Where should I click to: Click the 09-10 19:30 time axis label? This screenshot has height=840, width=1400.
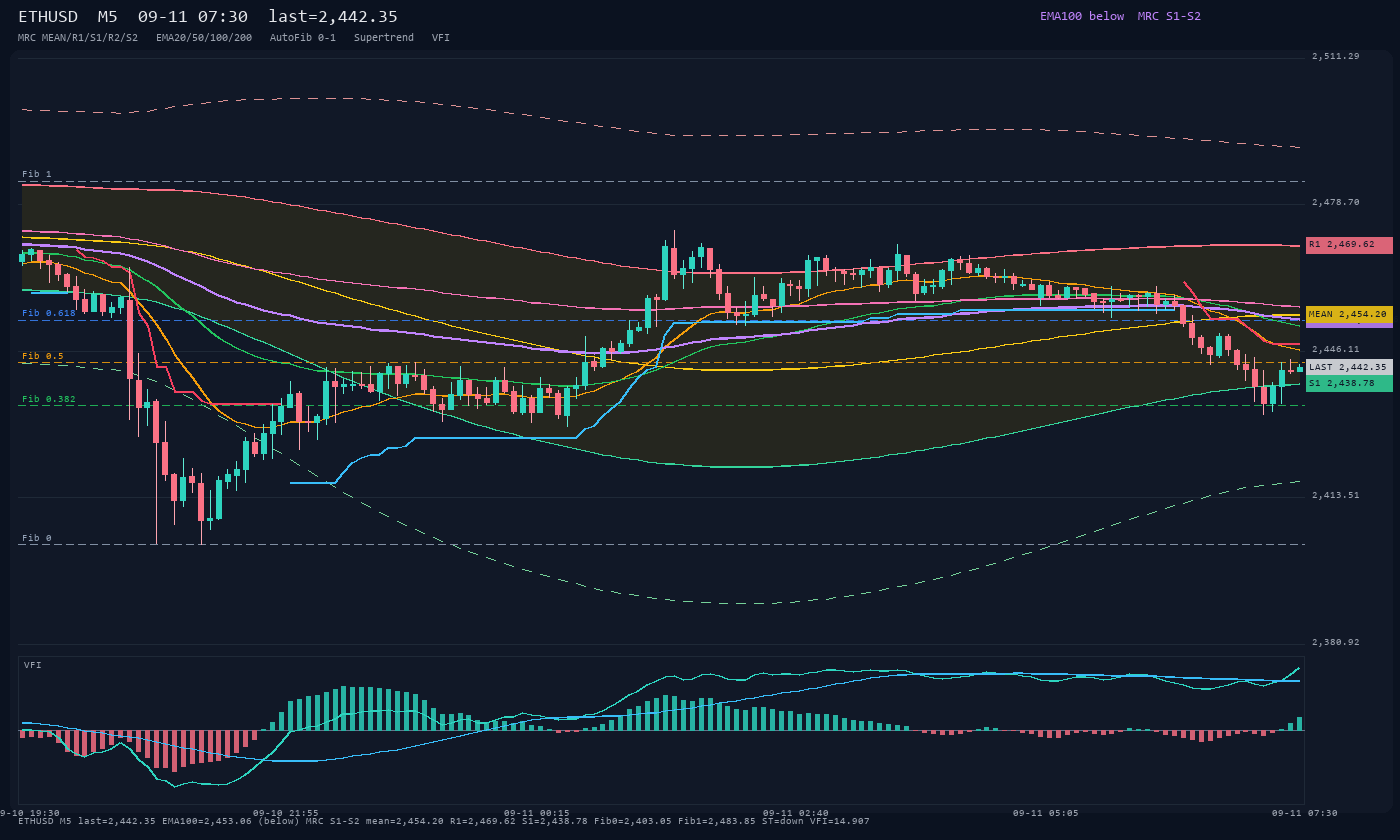click(30, 813)
